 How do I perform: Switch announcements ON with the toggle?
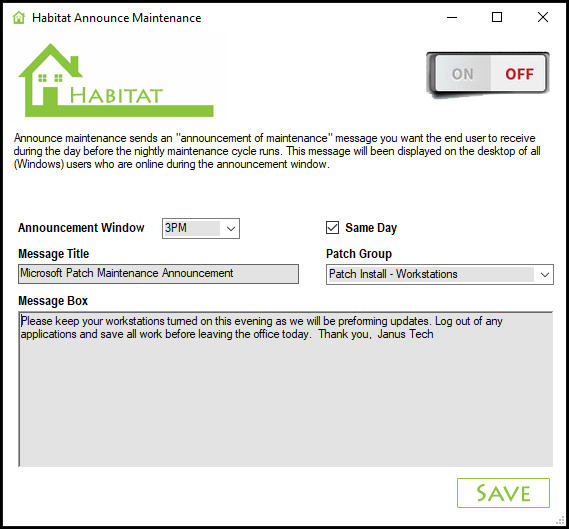tap(463, 74)
